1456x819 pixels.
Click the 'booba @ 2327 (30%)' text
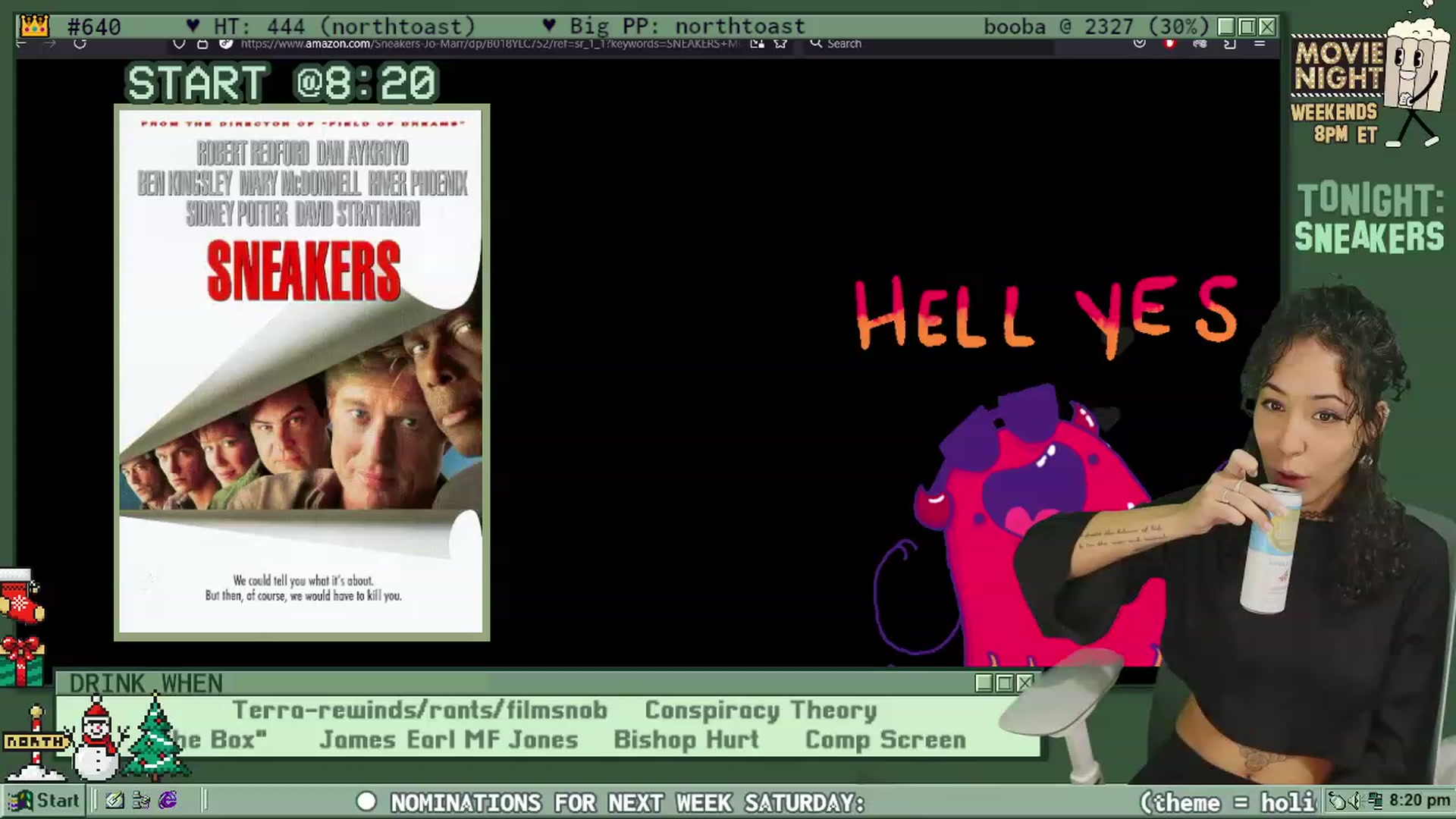point(1097,27)
